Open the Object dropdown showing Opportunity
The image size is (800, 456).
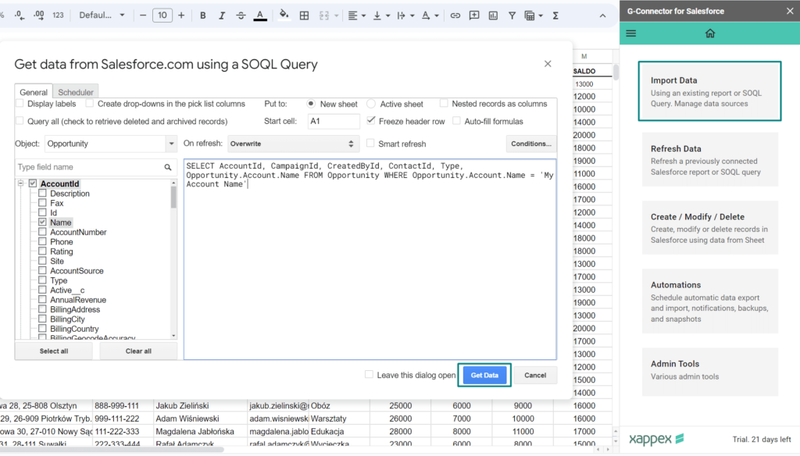click(111, 144)
